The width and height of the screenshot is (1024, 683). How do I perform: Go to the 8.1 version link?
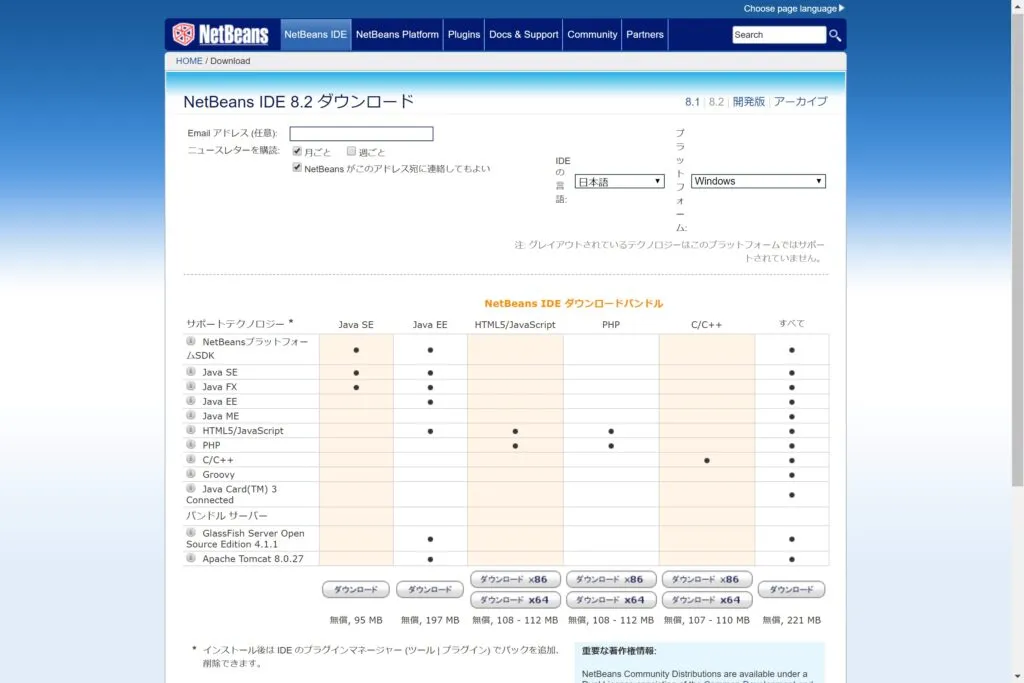(x=692, y=102)
